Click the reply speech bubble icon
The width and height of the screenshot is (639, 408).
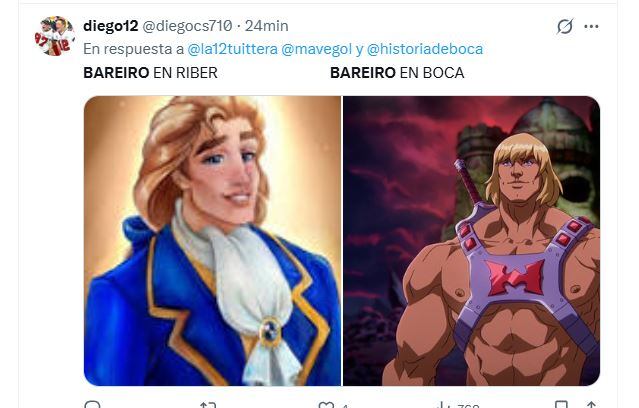(92, 405)
